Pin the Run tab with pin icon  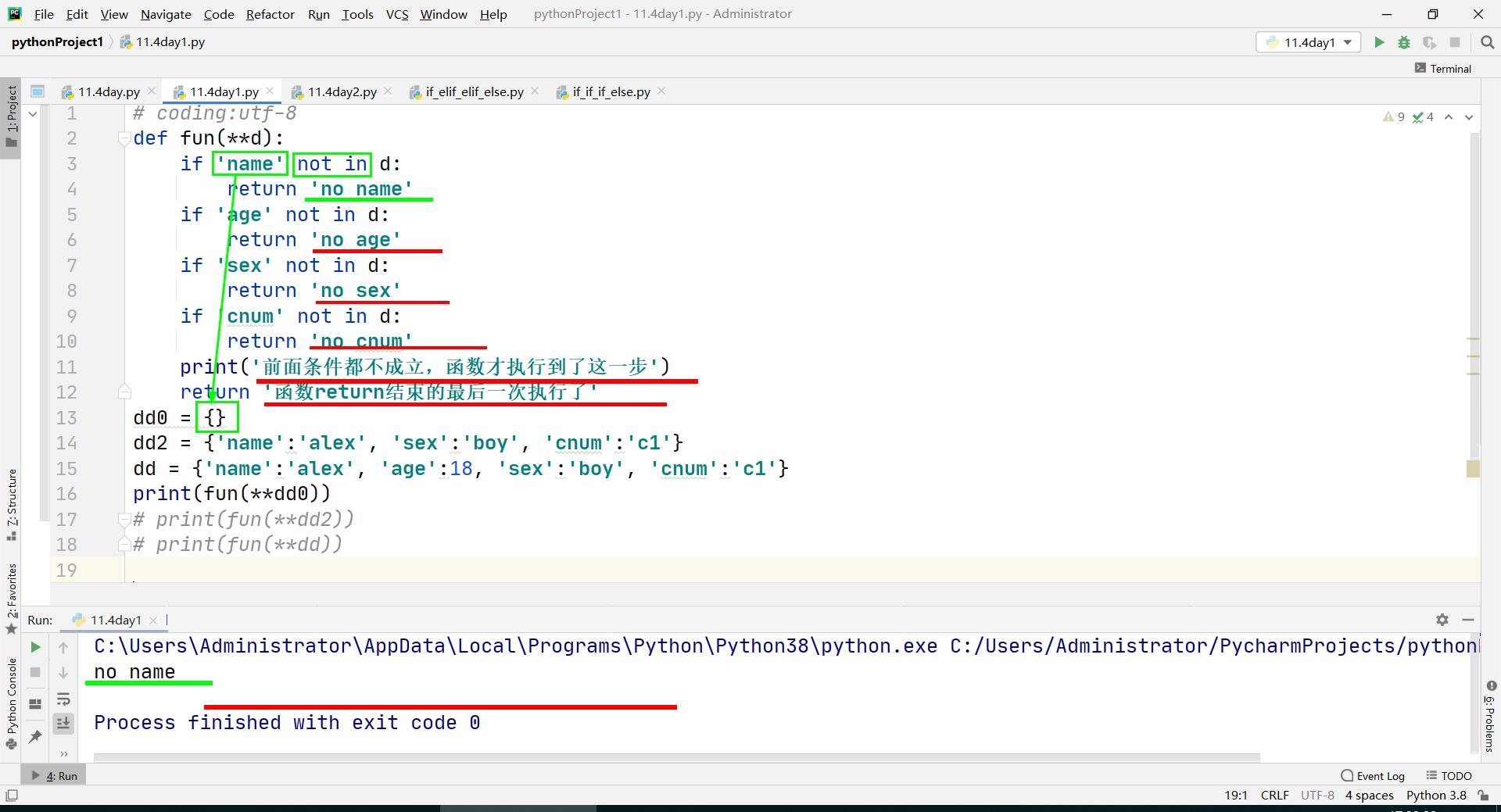(35, 736)
